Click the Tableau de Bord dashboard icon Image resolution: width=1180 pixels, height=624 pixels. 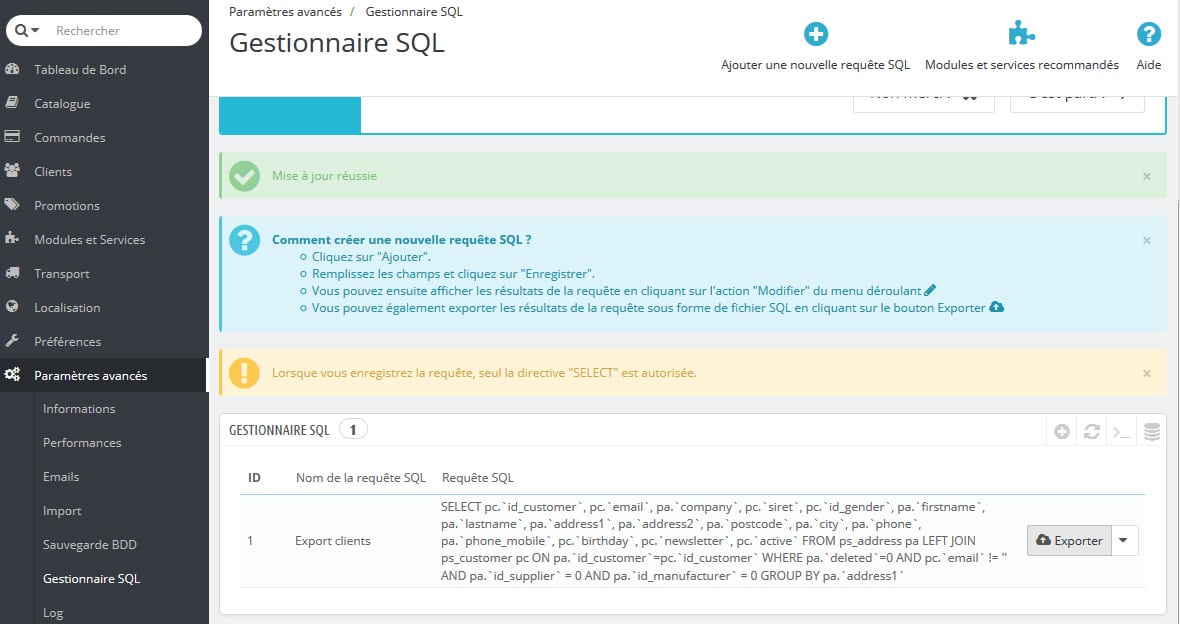pyautogui.click(x=12, y=69)
